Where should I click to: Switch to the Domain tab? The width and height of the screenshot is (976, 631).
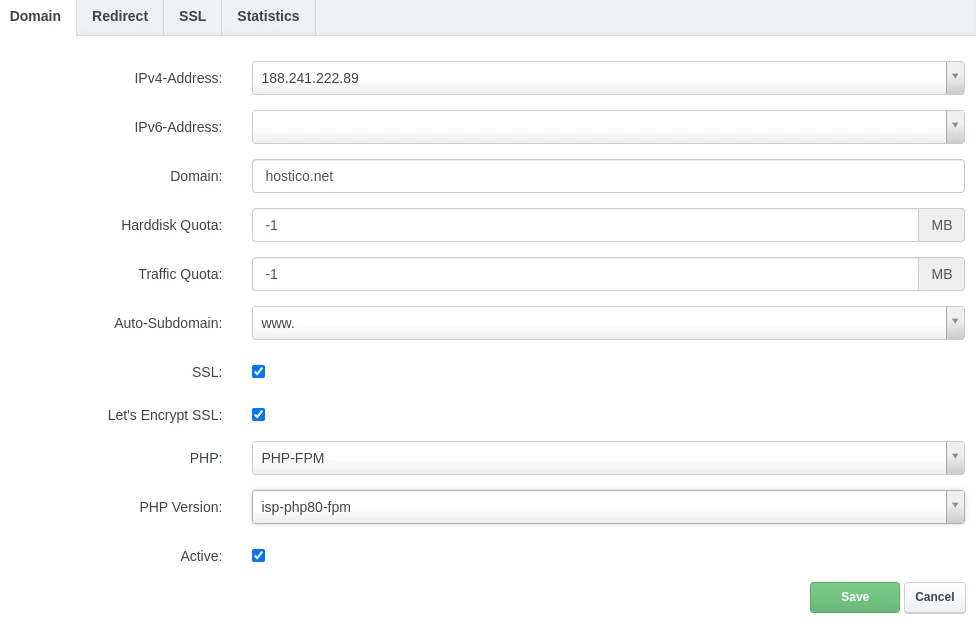pos(35,16)
